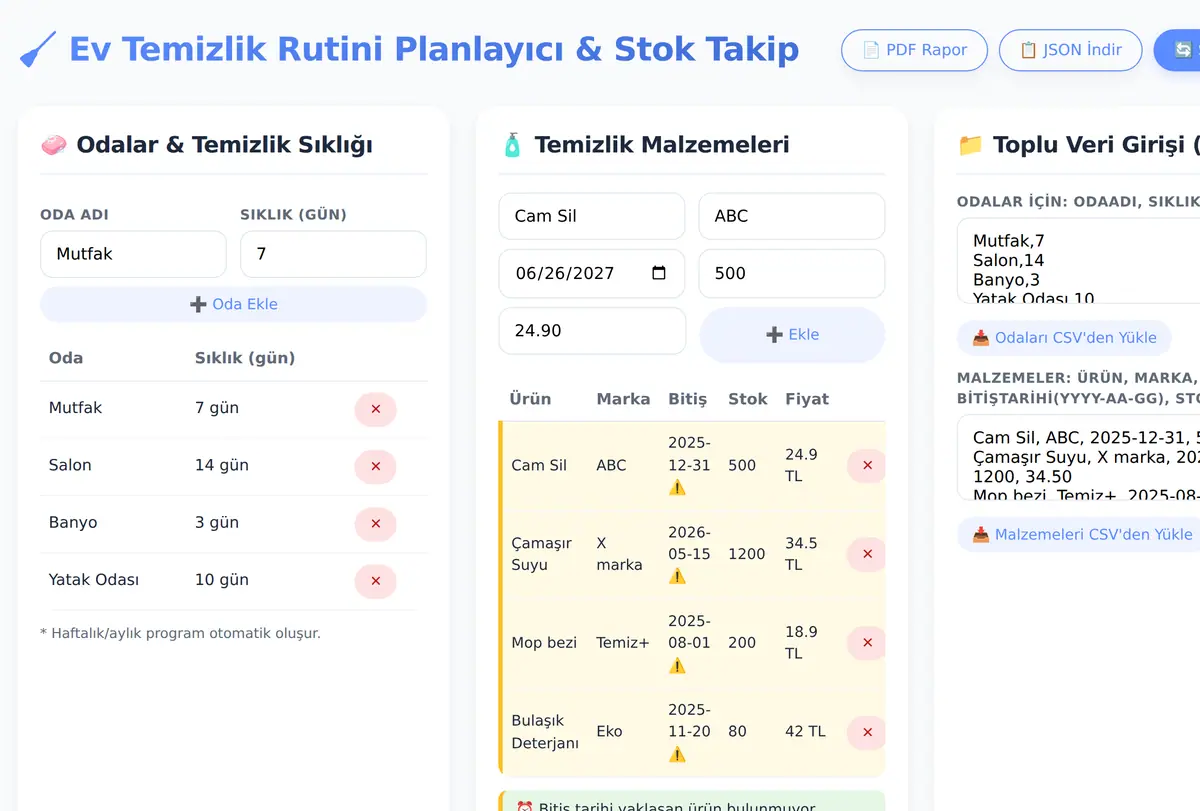Select the 14 gün frequency cell
This screenshot has height=811, width=1200.
click(x=222, y=465)
